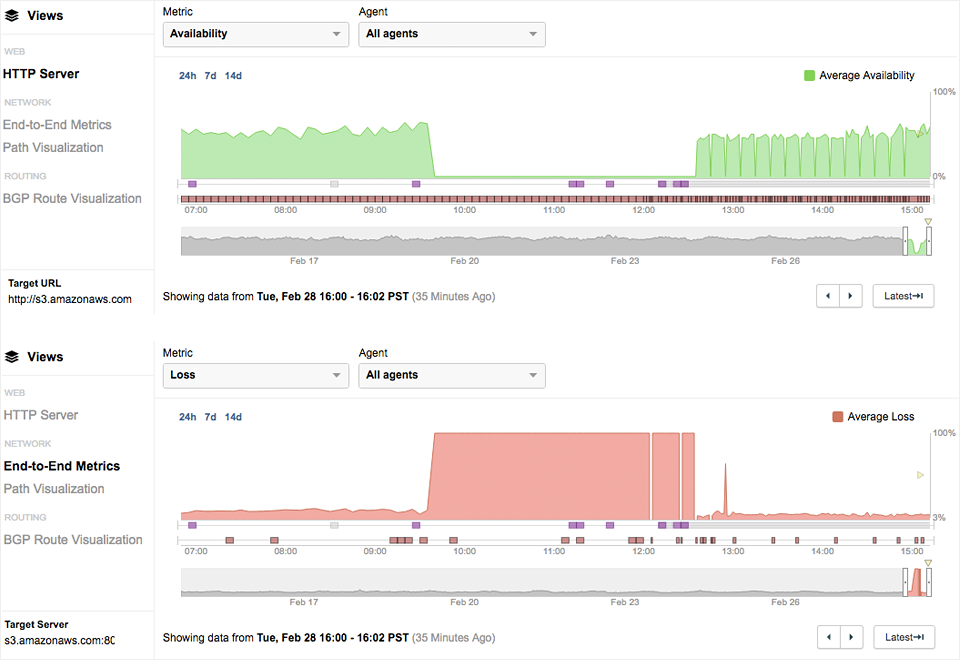
Task: Click the Views layers icon above HTTP Server panel
Action: coord(12,16)
